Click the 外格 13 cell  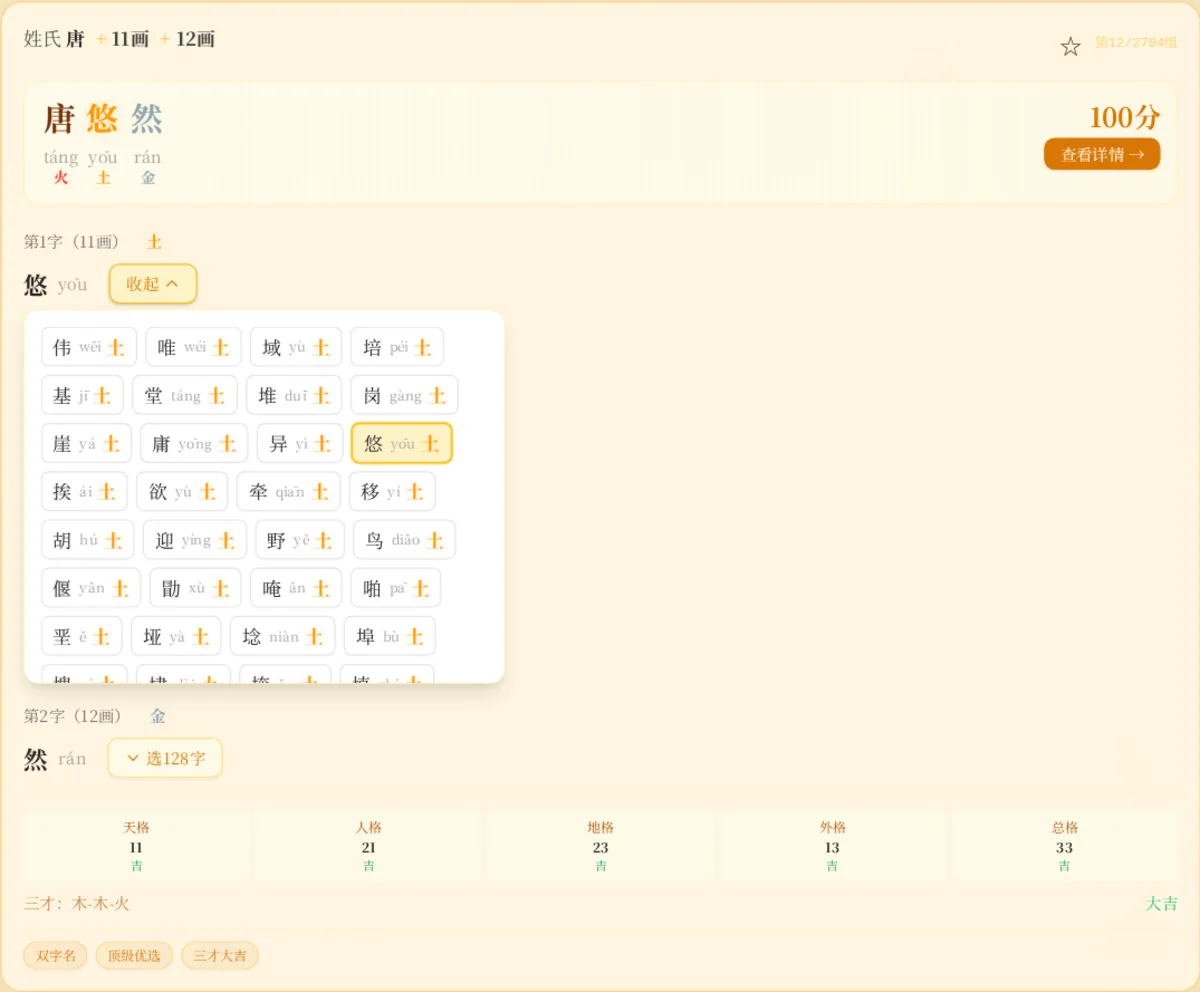832,846
